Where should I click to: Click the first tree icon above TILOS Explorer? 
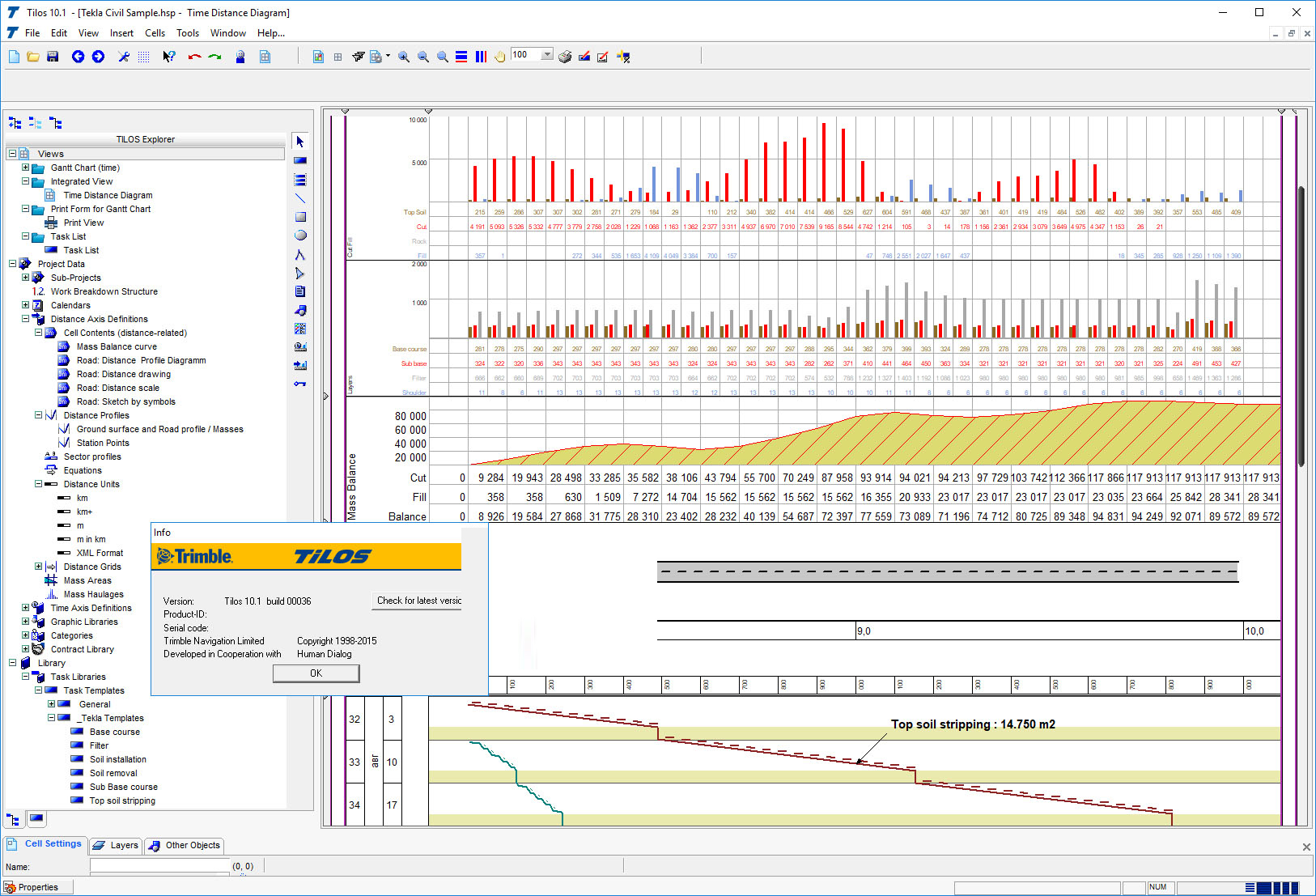click(x=15, y=123)
